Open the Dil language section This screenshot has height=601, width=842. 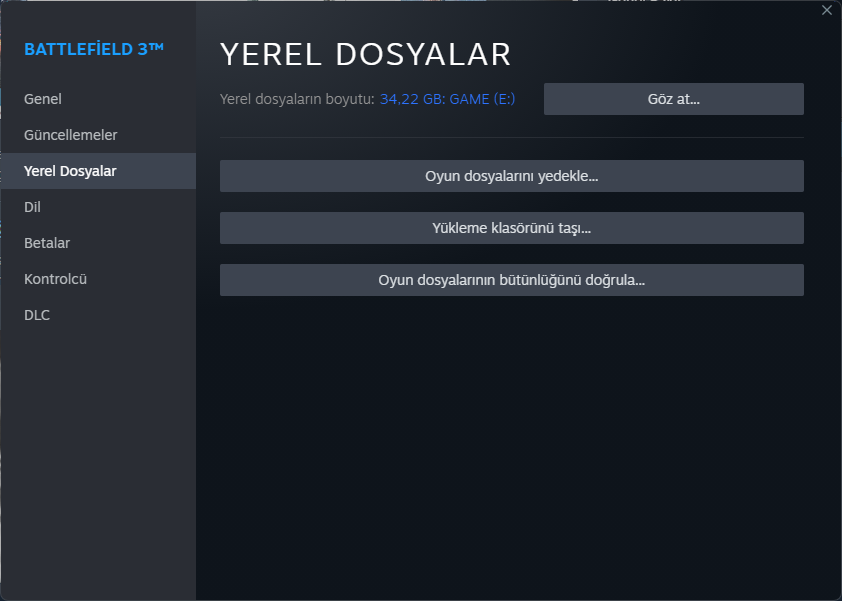point(98,207)
